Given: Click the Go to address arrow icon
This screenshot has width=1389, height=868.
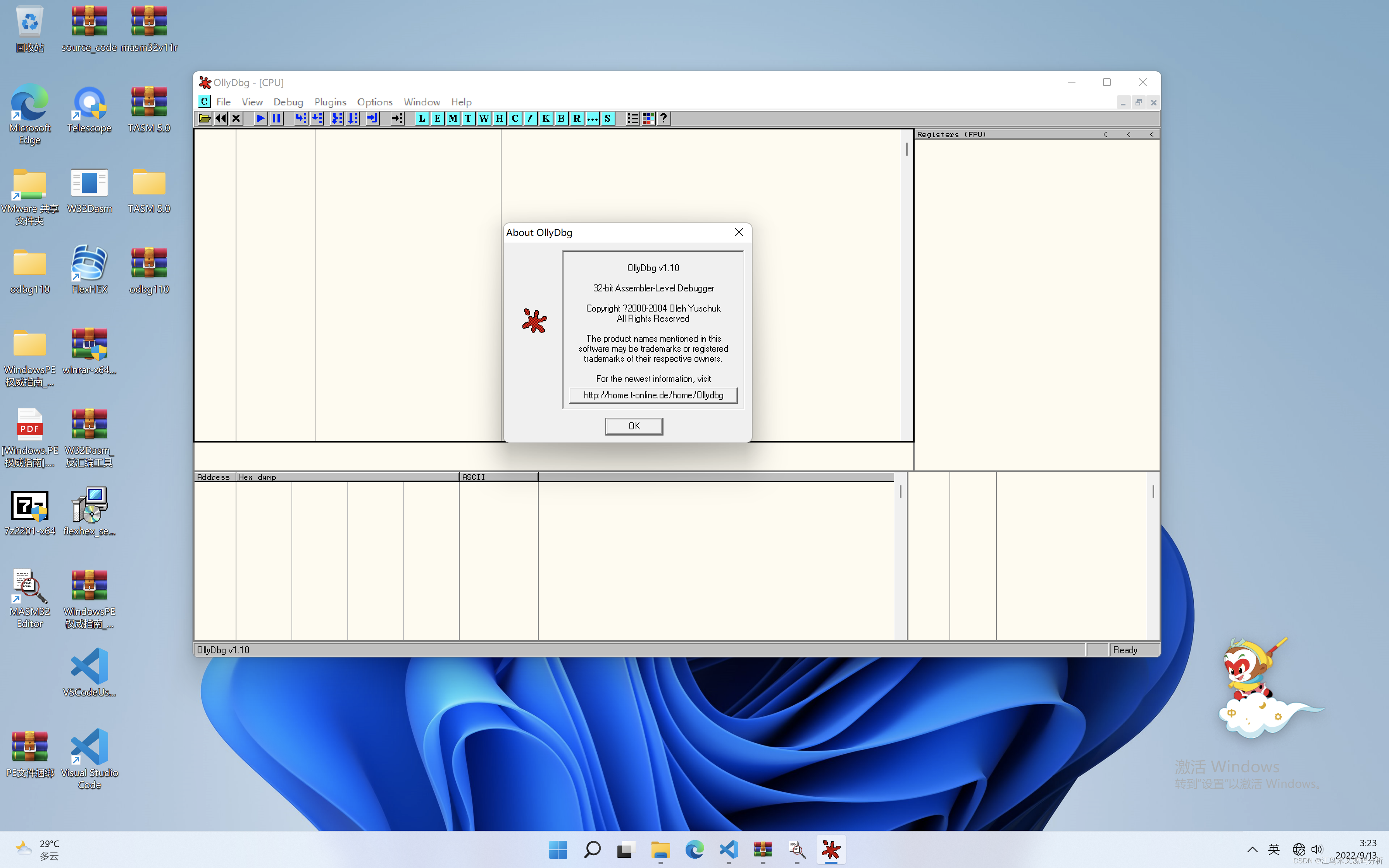Looking at the screenshot, I should coord(397,118).
